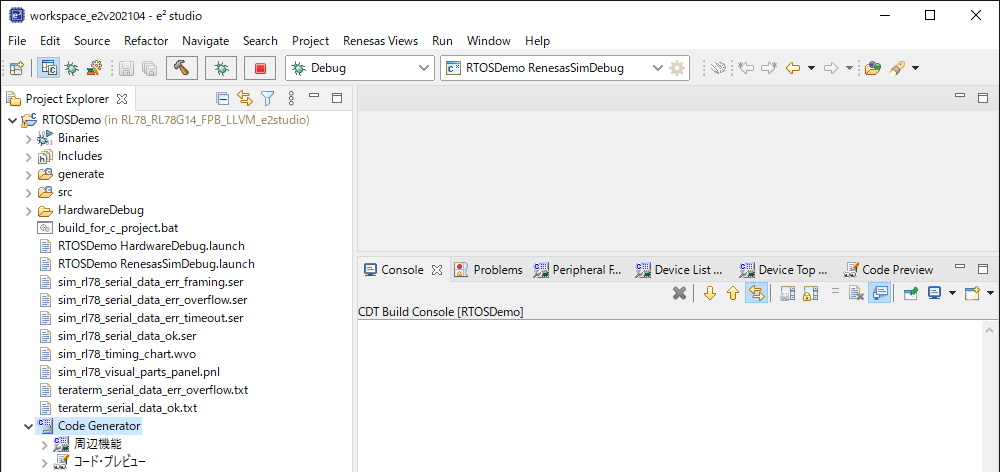
Task: Open the Display Selected Console dropdown arrow
Action: point(953,293)
